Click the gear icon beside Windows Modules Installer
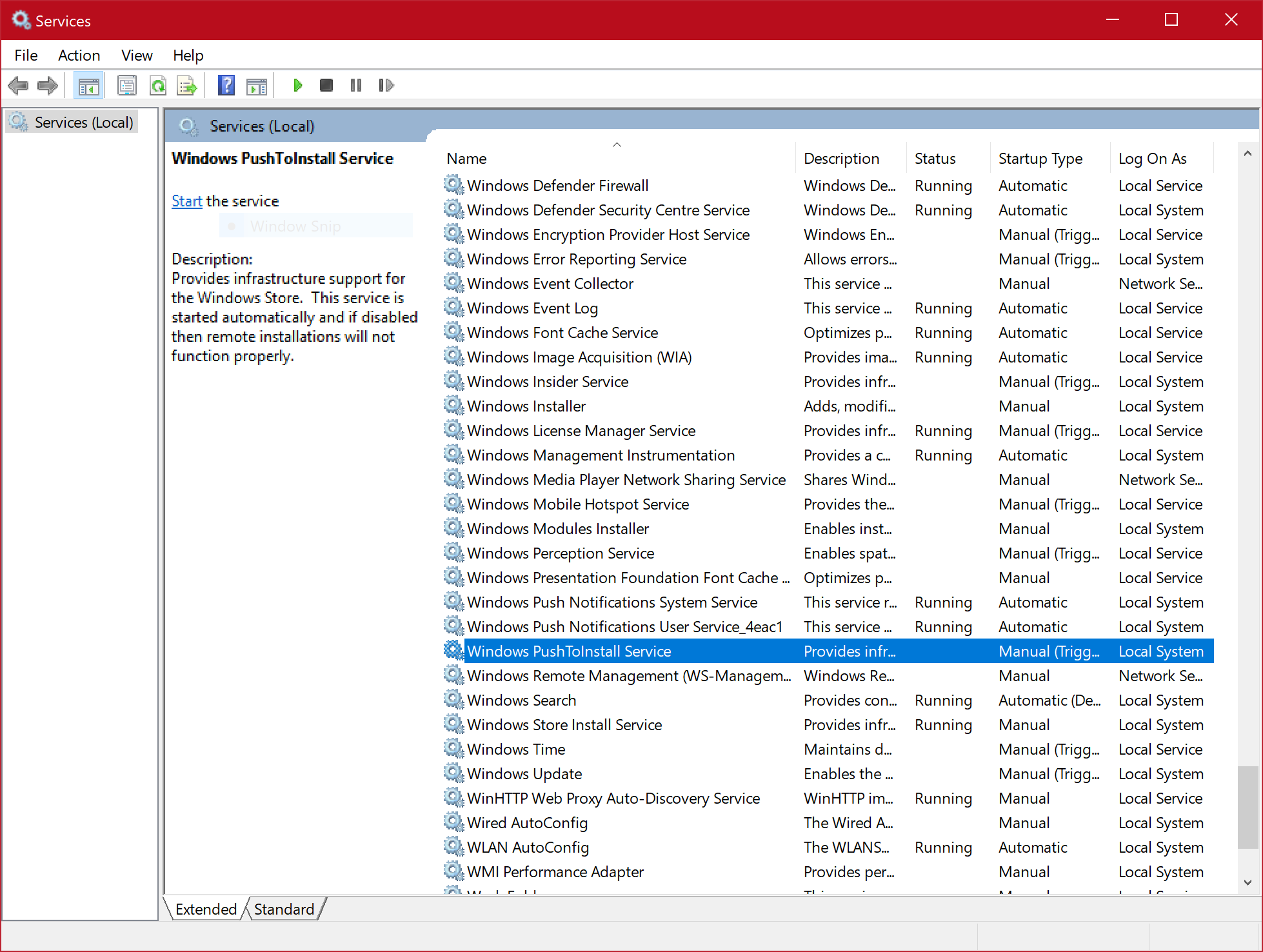This screenshot has width=1263, height=952. tap(454, 528)
